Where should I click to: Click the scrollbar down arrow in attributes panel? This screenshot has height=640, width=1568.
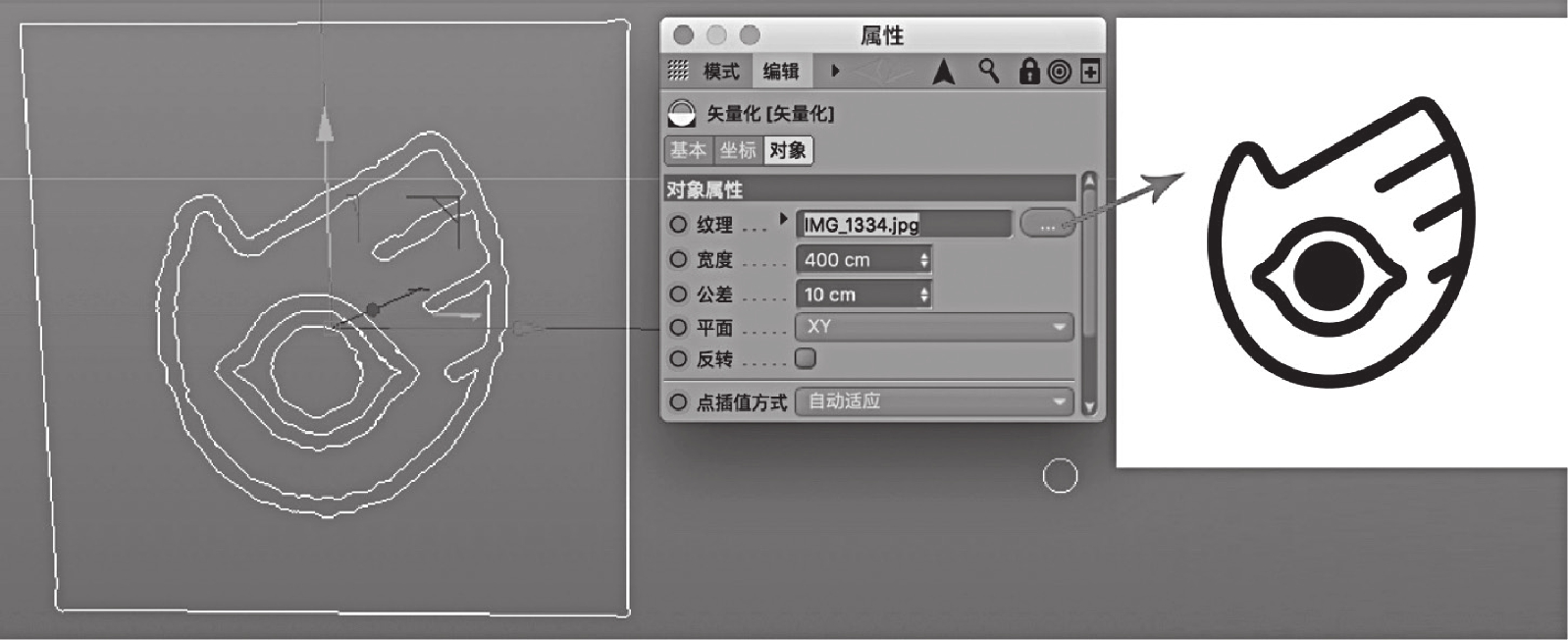pos(1088,406)
